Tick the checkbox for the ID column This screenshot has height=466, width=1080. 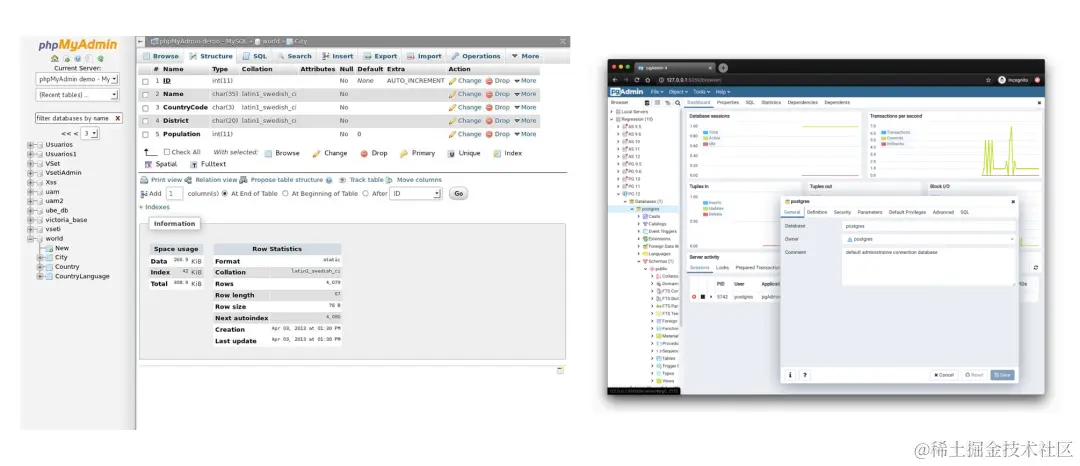point(145,81)
